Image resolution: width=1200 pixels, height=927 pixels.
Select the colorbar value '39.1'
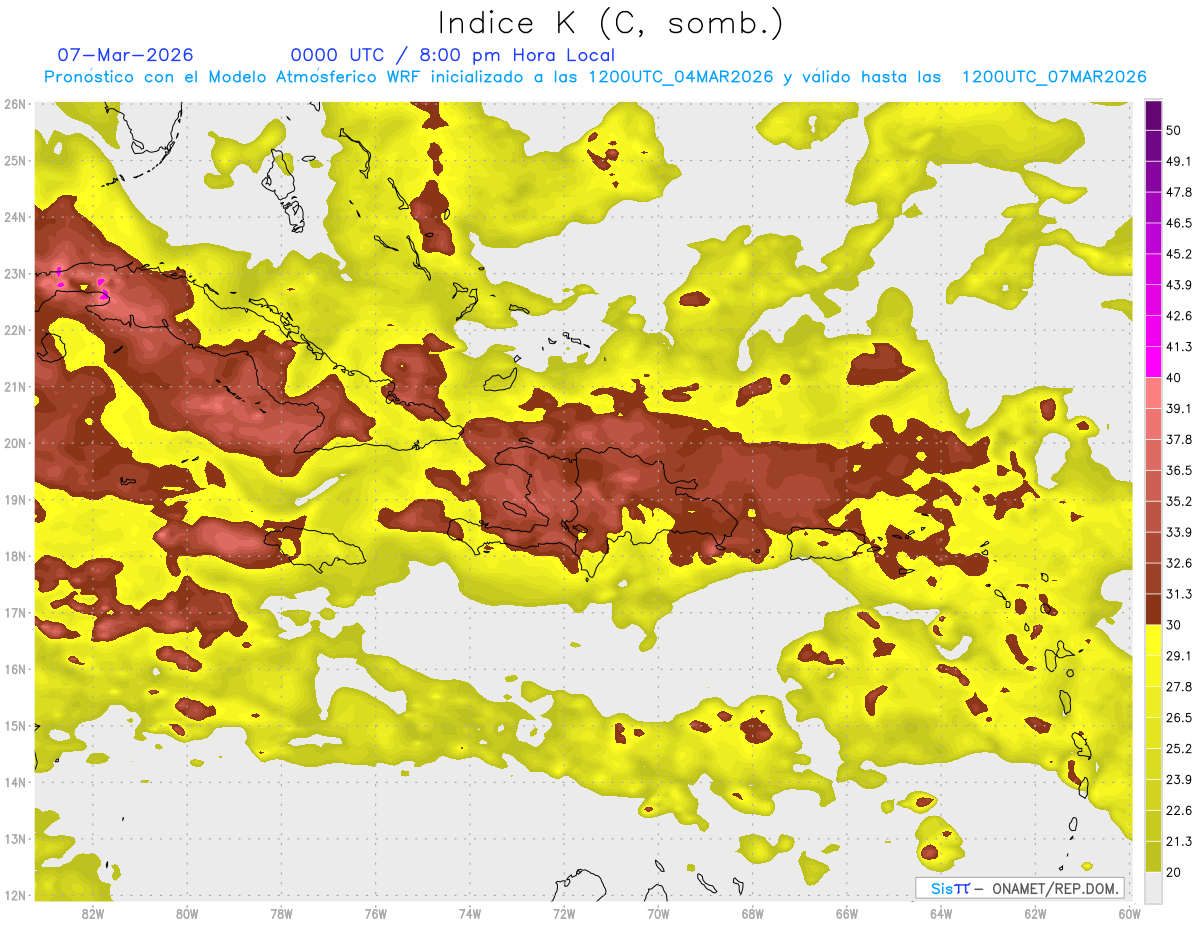[1178, 408]
